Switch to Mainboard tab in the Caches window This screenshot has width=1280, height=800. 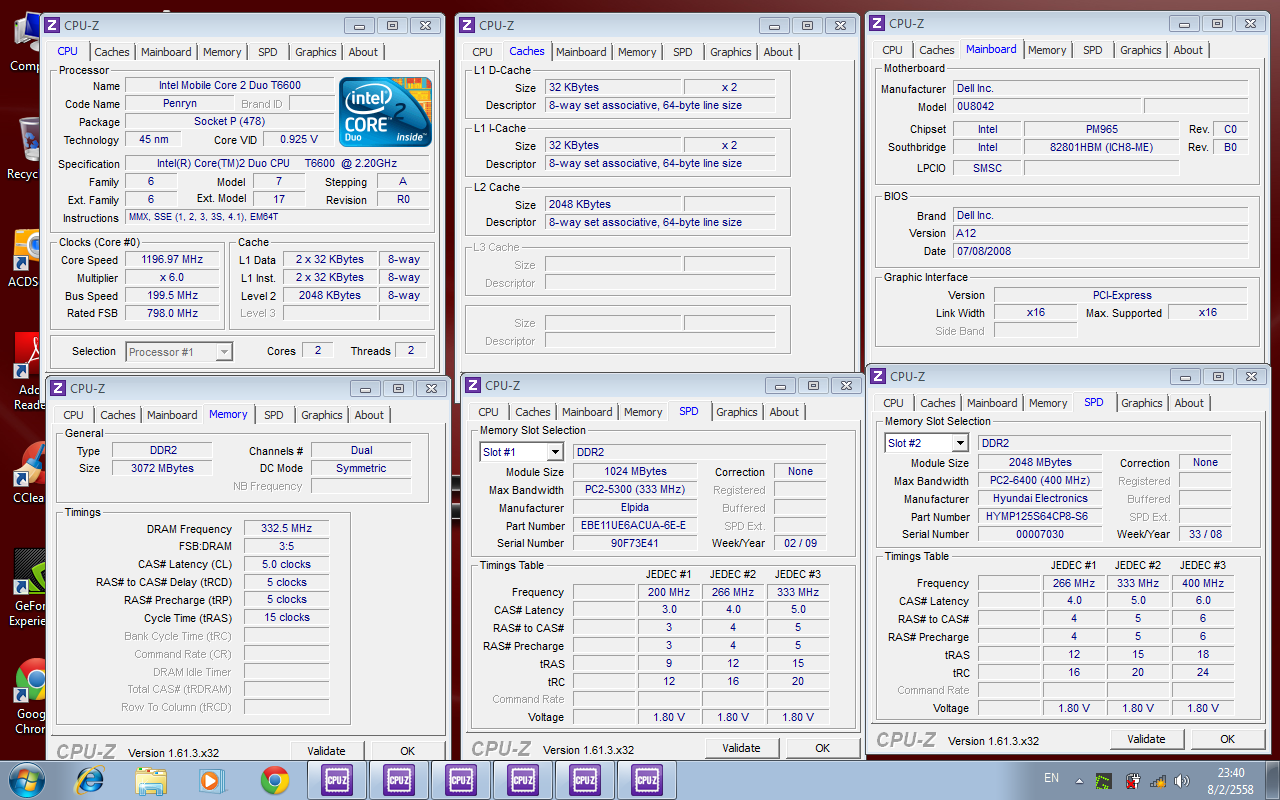tap(581, 52)
